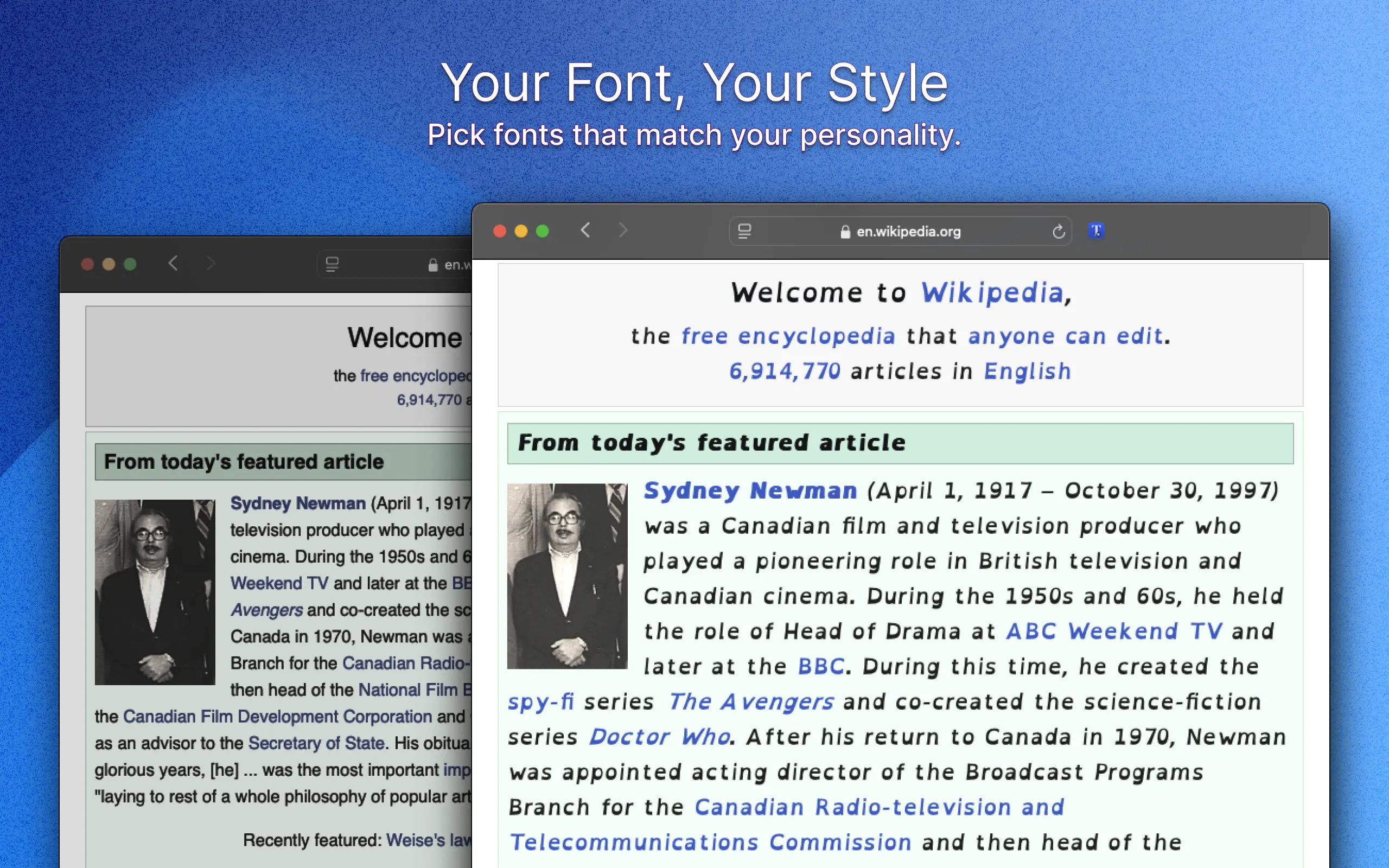Click the page menu icon in the rear address bar
1389x868 pixels.
tap(332, 265)
